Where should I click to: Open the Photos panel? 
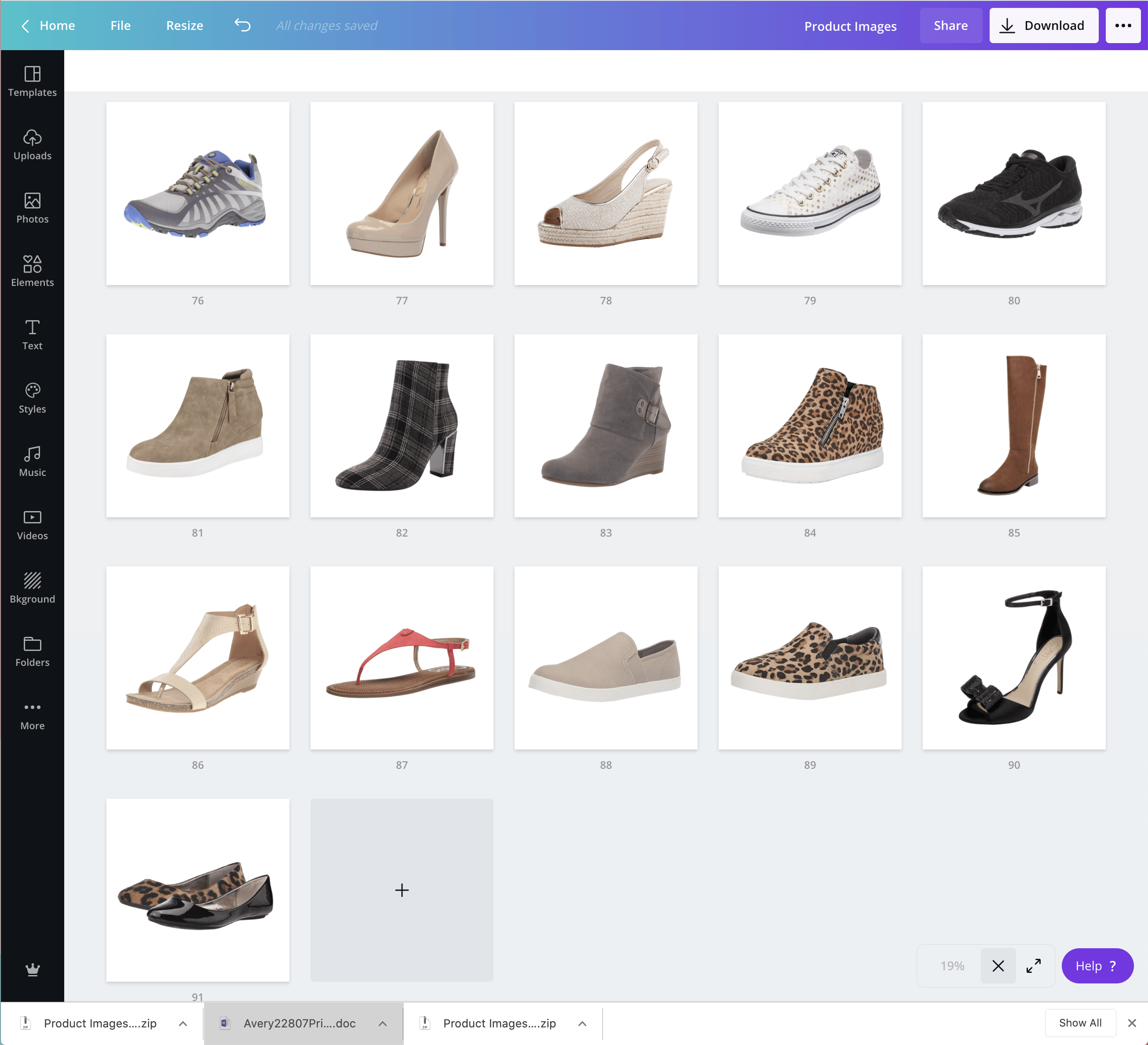coord(33,208)
